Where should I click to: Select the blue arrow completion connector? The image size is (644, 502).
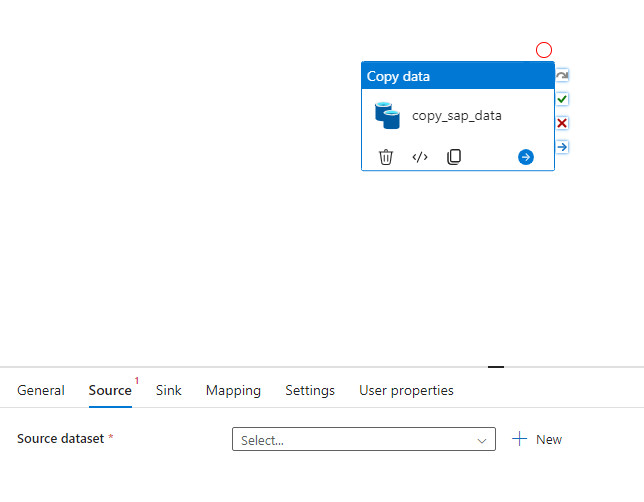(x=562, y=147)
